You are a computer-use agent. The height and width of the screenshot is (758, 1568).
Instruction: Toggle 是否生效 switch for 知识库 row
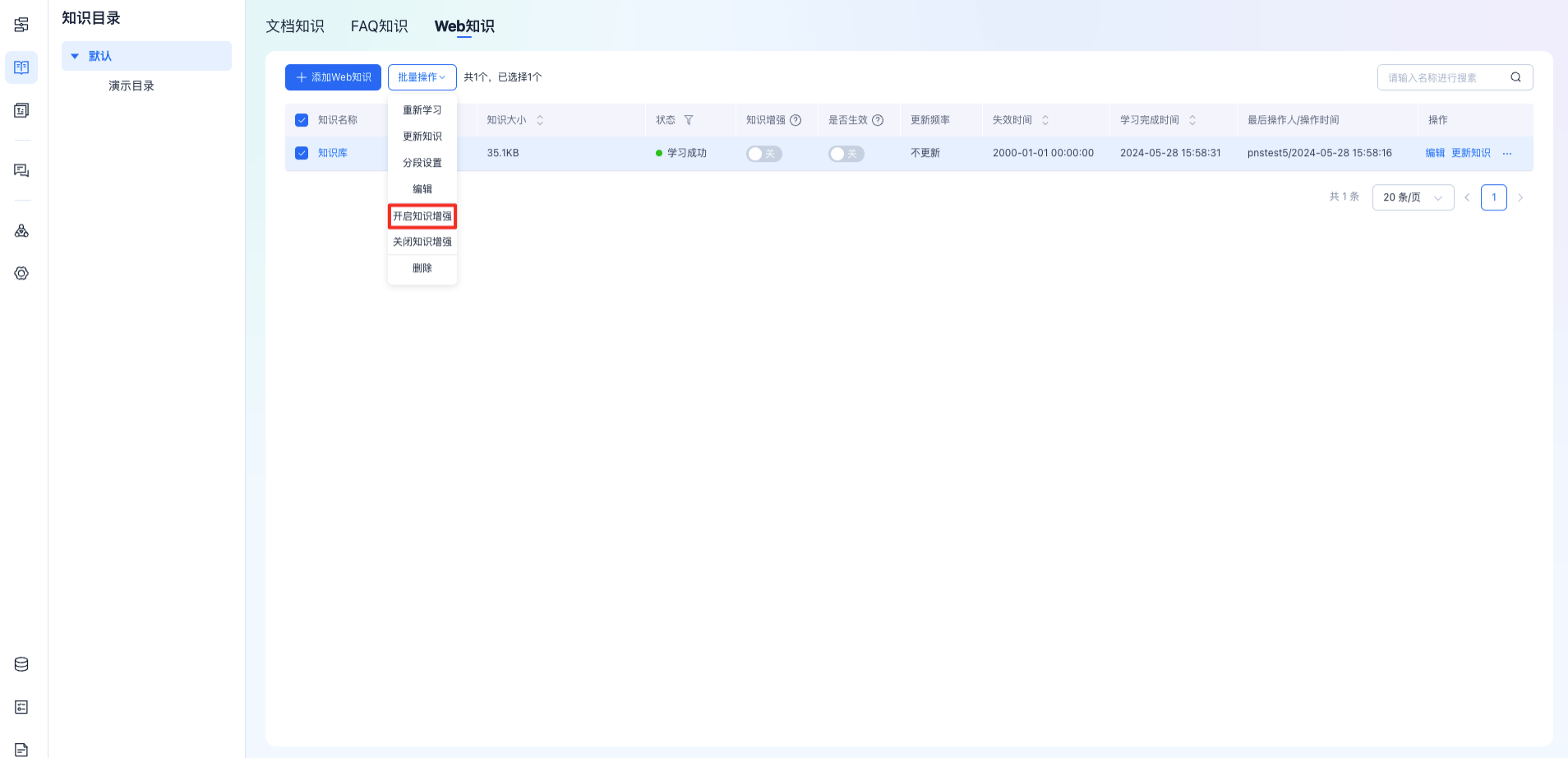(x=846, y=154)
